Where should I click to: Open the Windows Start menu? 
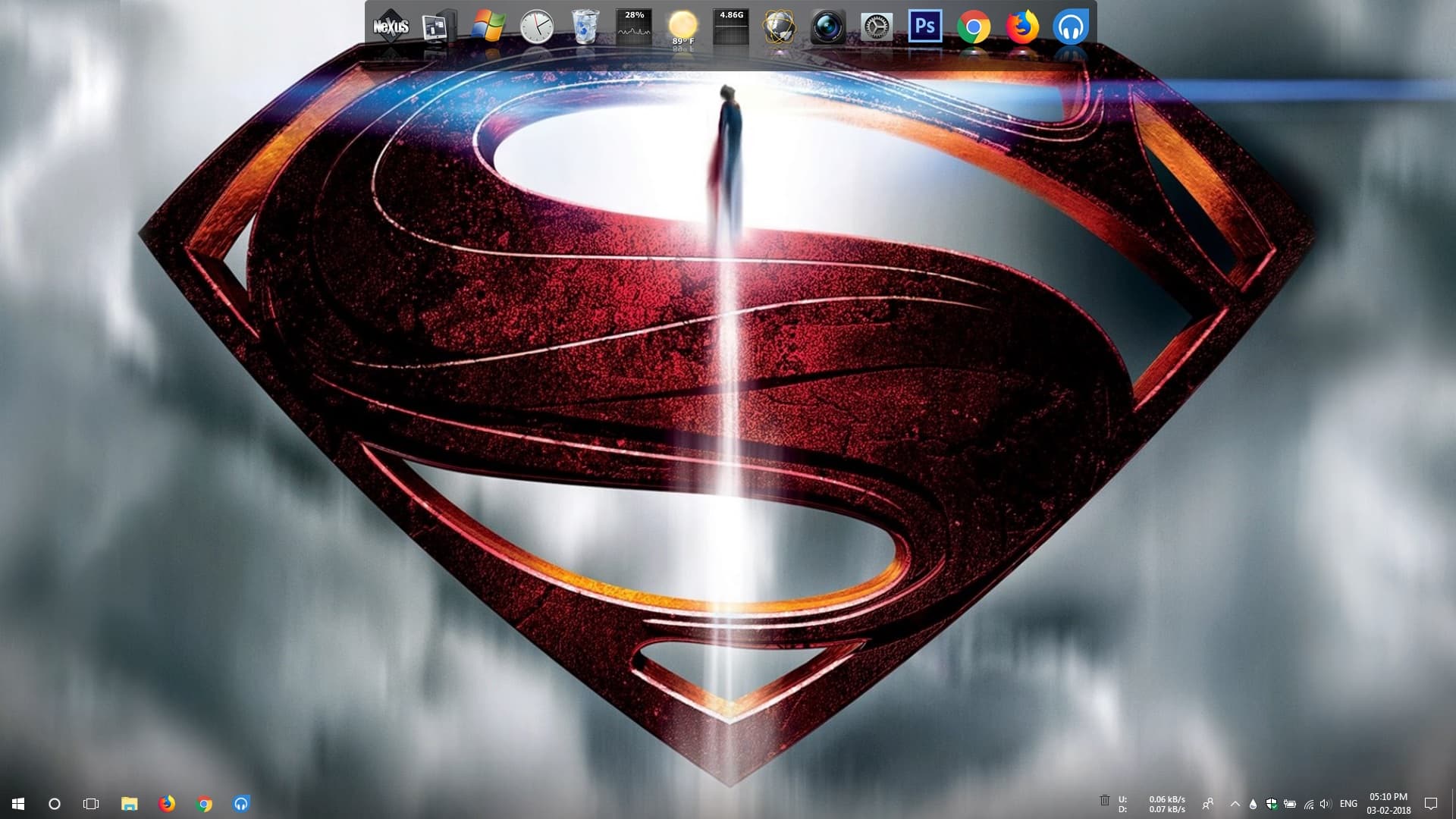pyautogui.click(x=18, y=804)
